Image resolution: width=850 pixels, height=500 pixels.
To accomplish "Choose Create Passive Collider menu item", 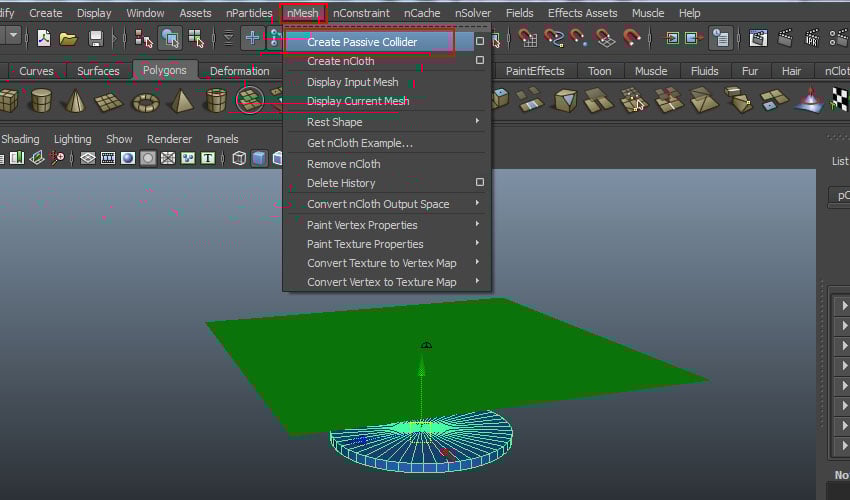I will tap(362, 42).
